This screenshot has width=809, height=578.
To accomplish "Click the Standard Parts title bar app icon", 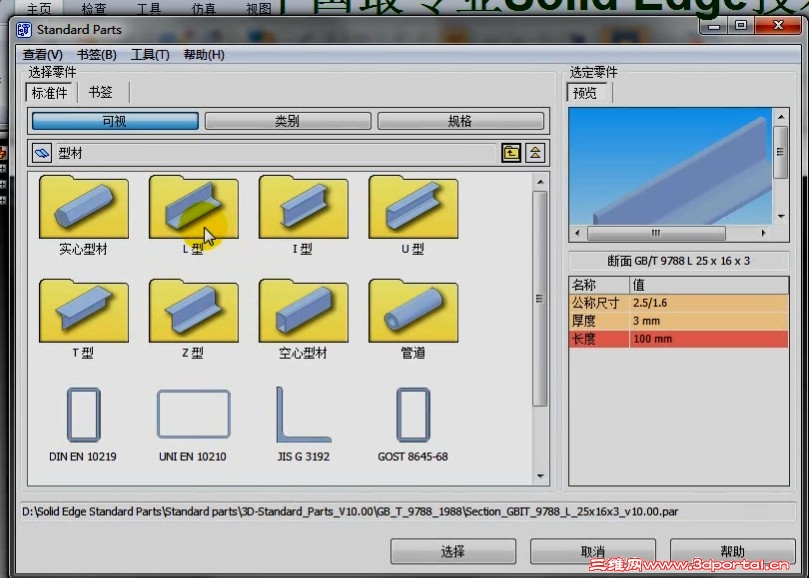I will click(x=24, y=29).
